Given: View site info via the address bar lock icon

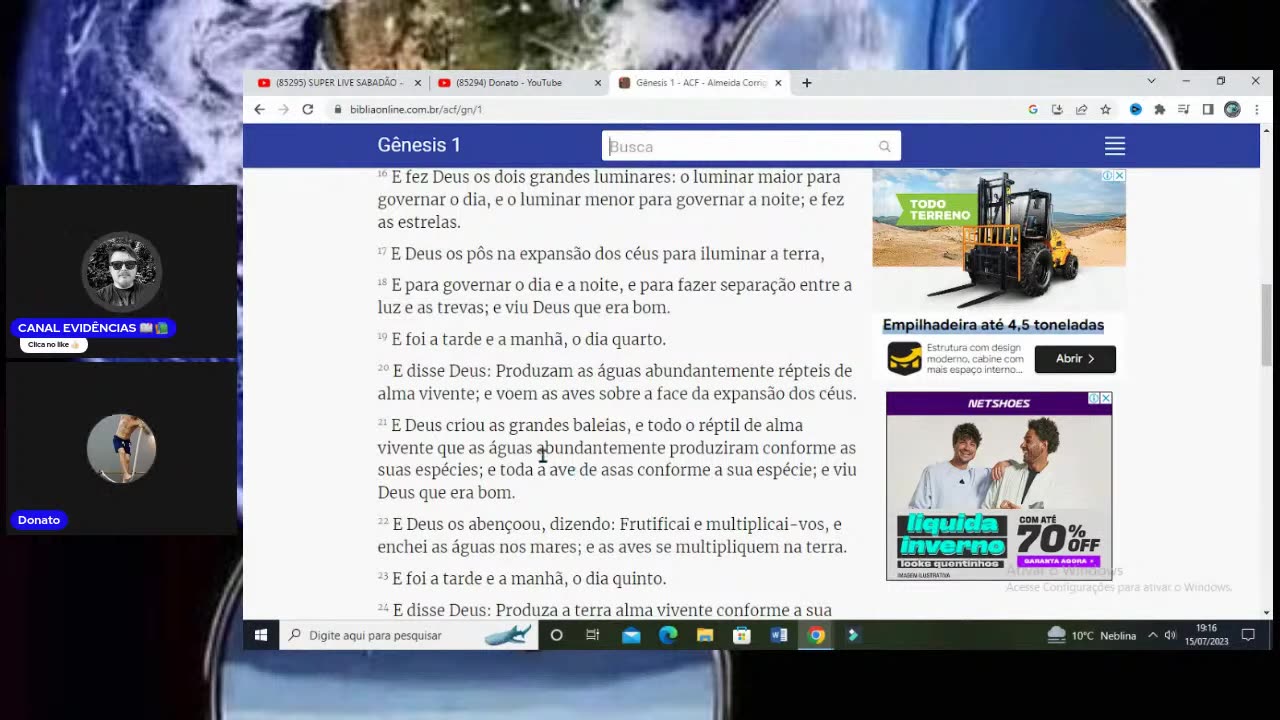Looking at the screenshot, I should pos(338,109).
